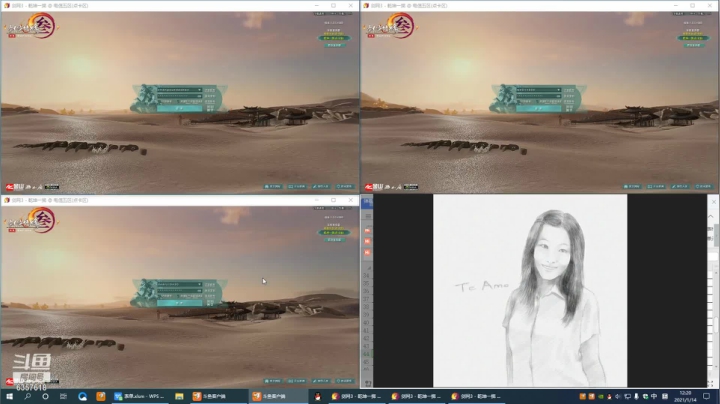This screenshot has width=720, height=404.
Task: Click the topmost red icon in spreadsheet left strip
Action: pyautogui.click(x=367, y=230)
